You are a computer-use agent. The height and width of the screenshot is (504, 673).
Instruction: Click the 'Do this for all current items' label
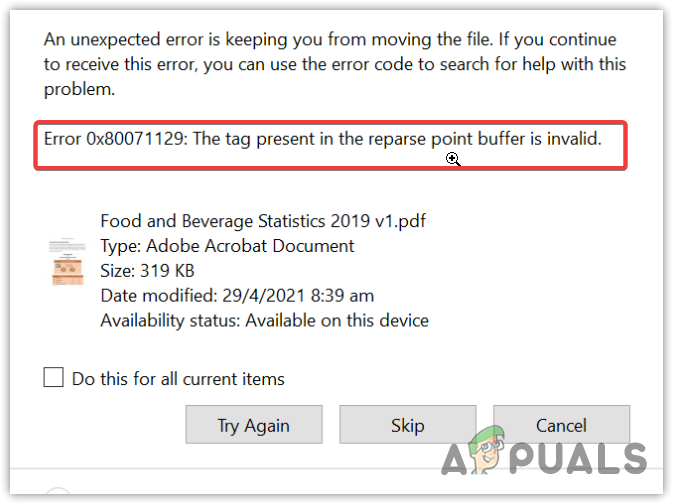pos(178,379)
